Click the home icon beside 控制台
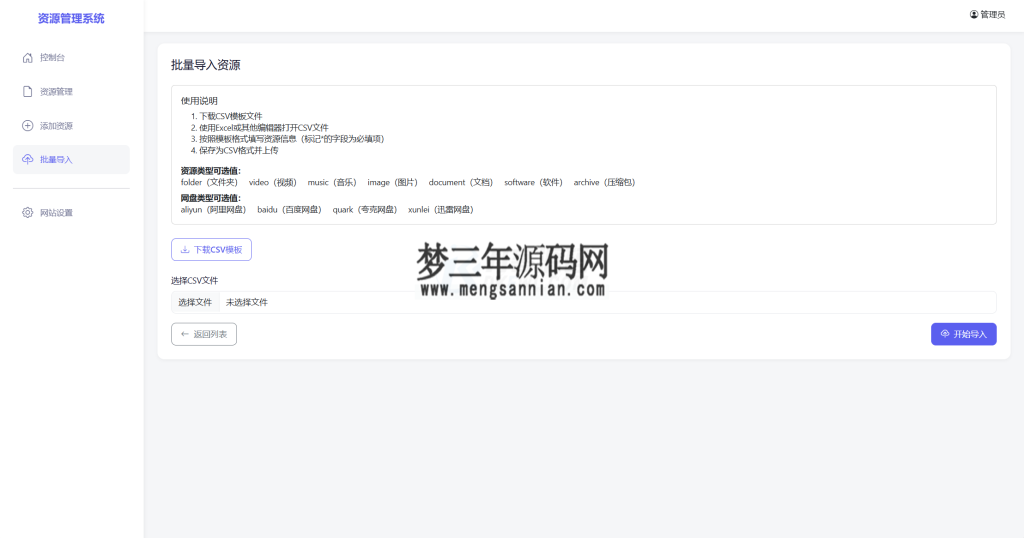 (x=27, y=57)
